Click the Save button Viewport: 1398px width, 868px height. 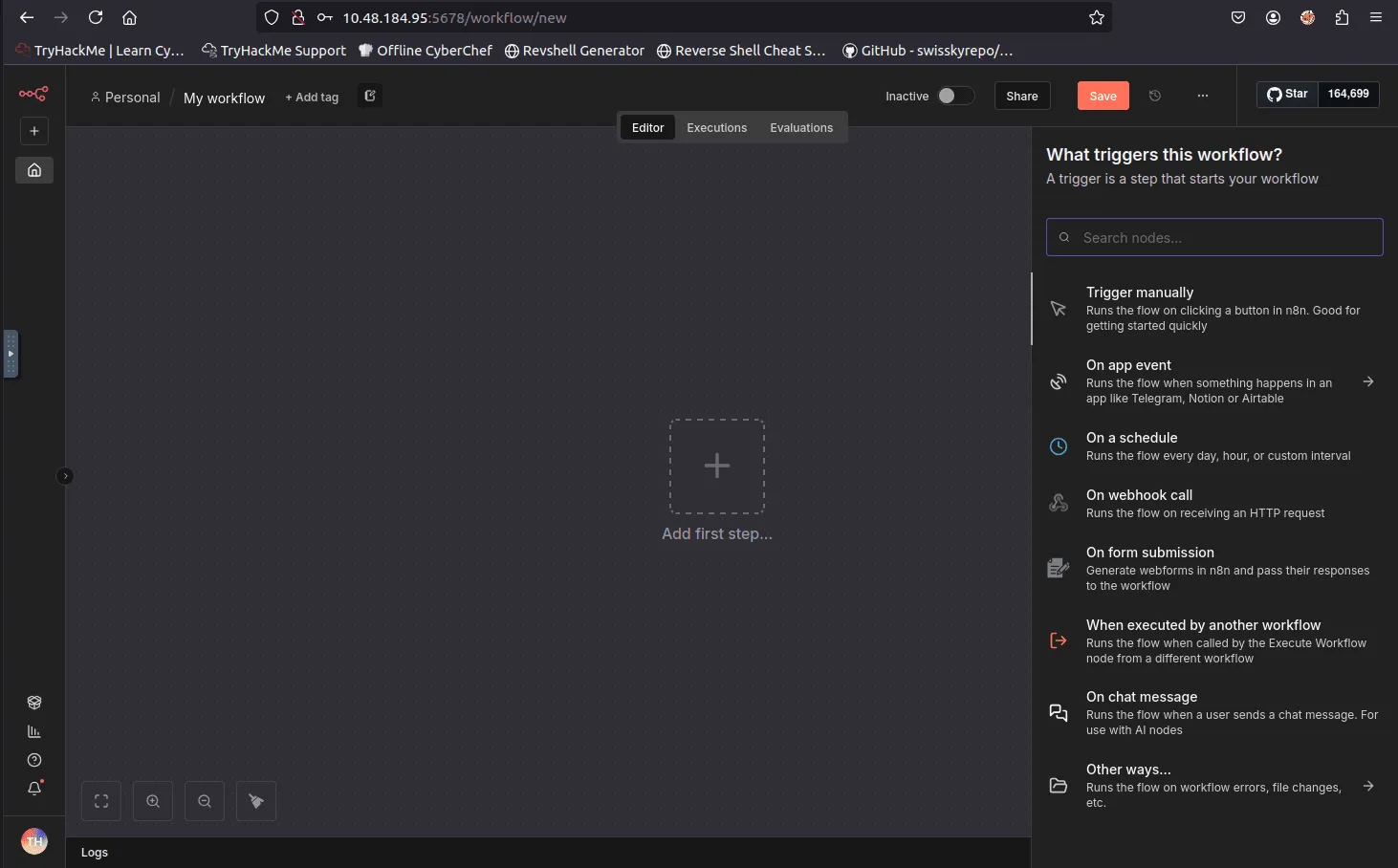pos(1103,96)
